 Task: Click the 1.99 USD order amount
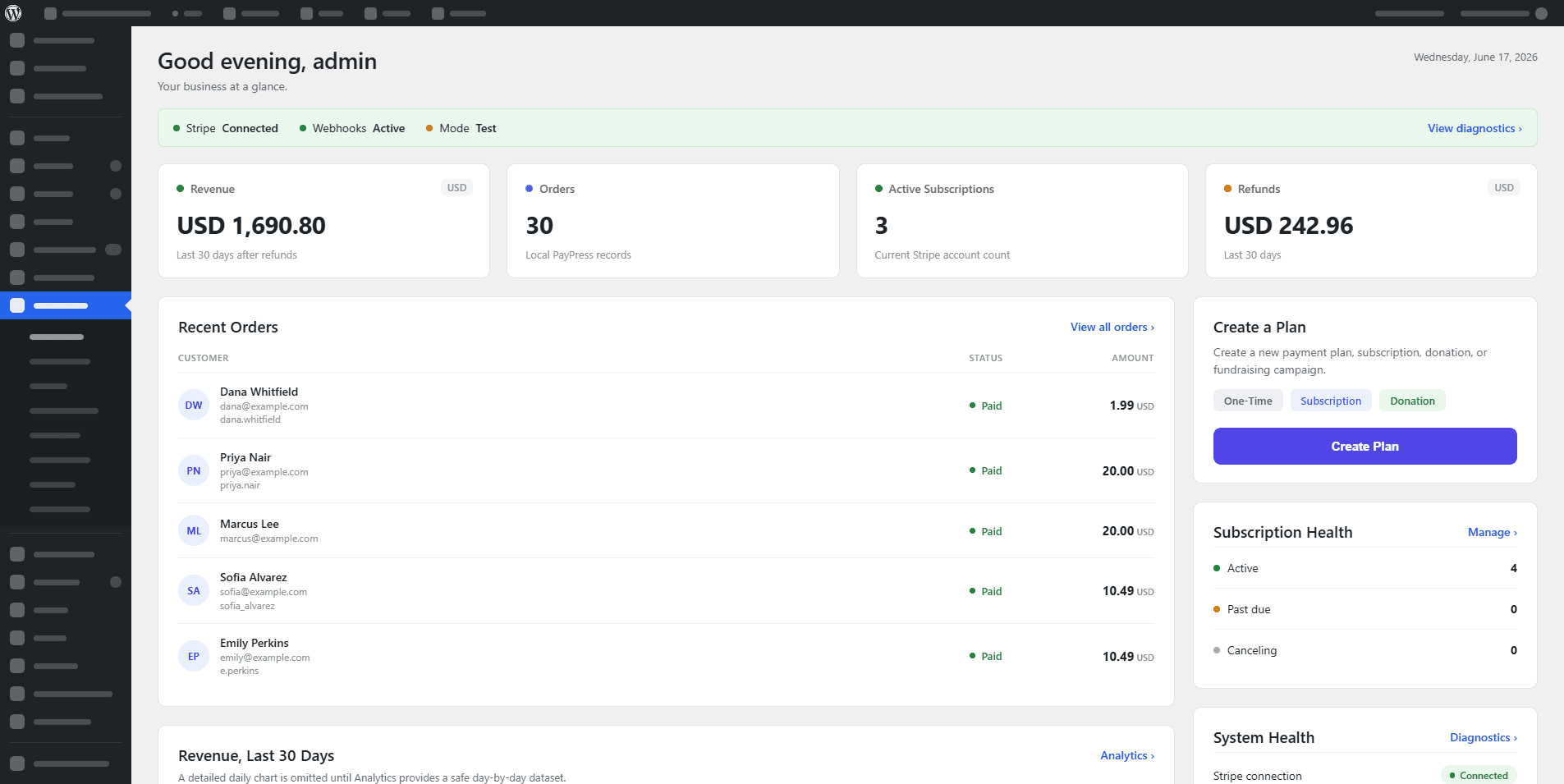pos(1131,406)
